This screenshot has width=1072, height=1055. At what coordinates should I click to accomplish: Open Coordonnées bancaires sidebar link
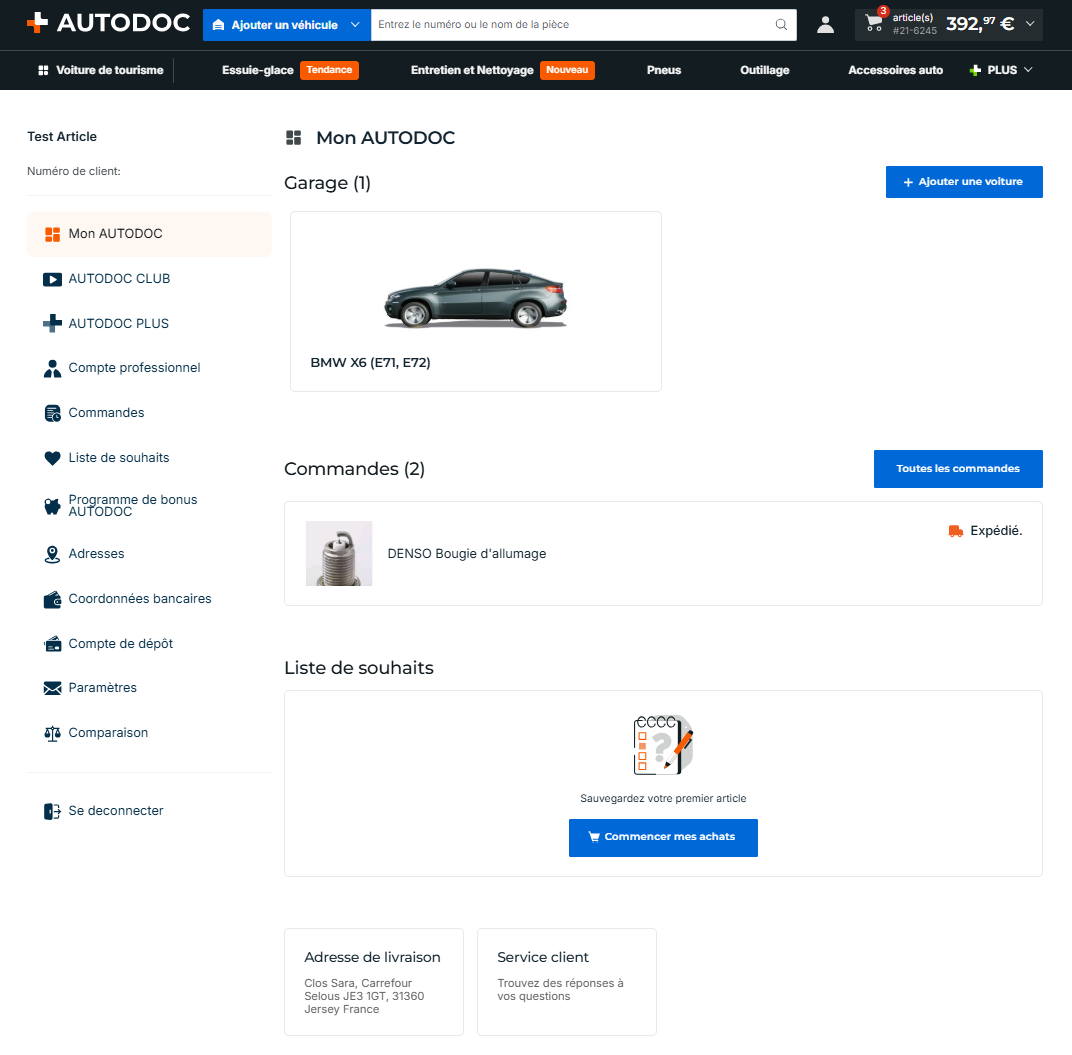(139, 599)
